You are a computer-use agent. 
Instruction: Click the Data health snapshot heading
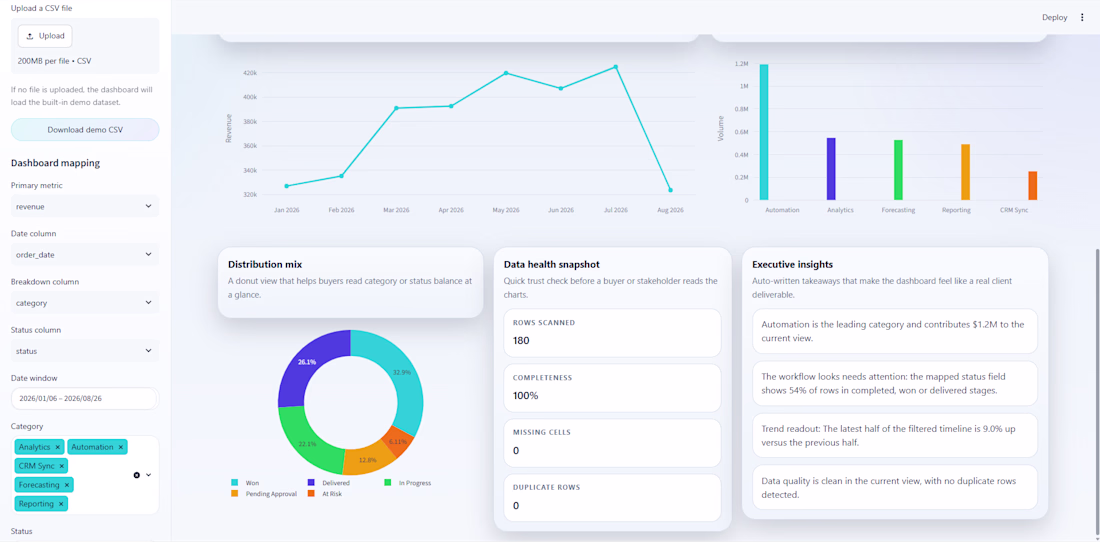551,264
